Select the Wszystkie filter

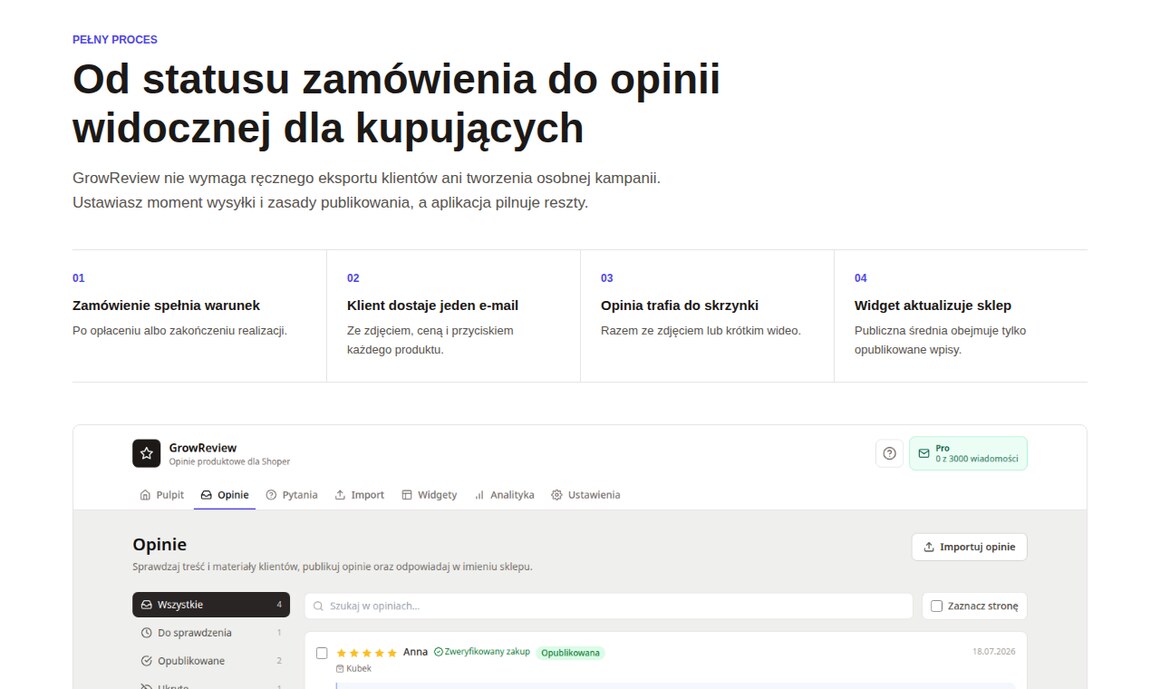[x=211, y=605]
